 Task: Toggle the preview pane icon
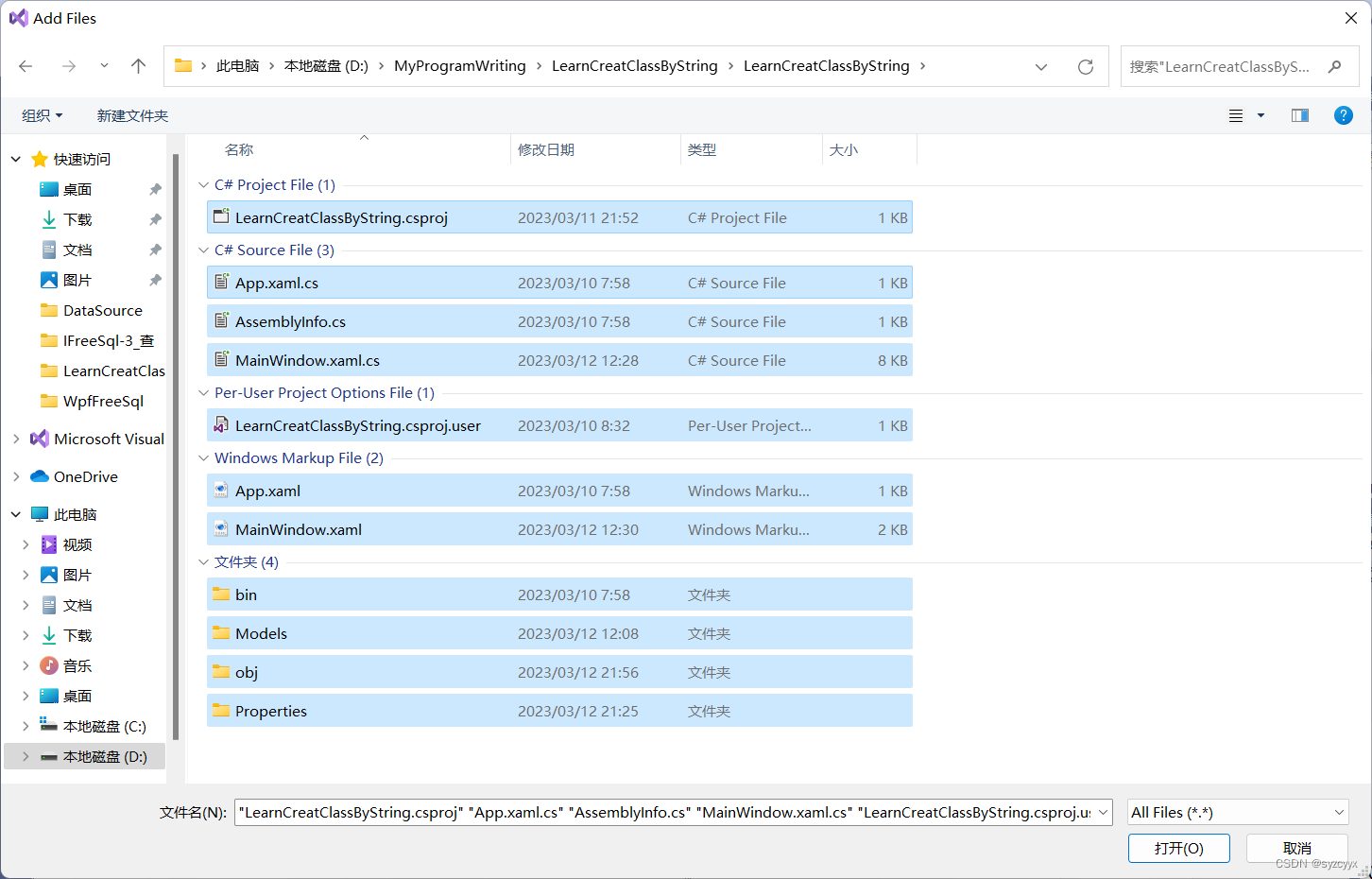coord(1299,114)
